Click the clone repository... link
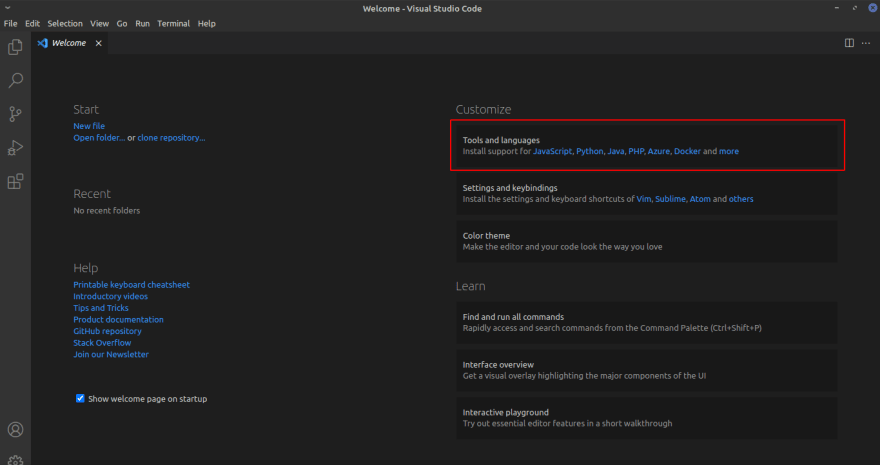880x465 pixels. pyautogui.click(x=171, y=138)
